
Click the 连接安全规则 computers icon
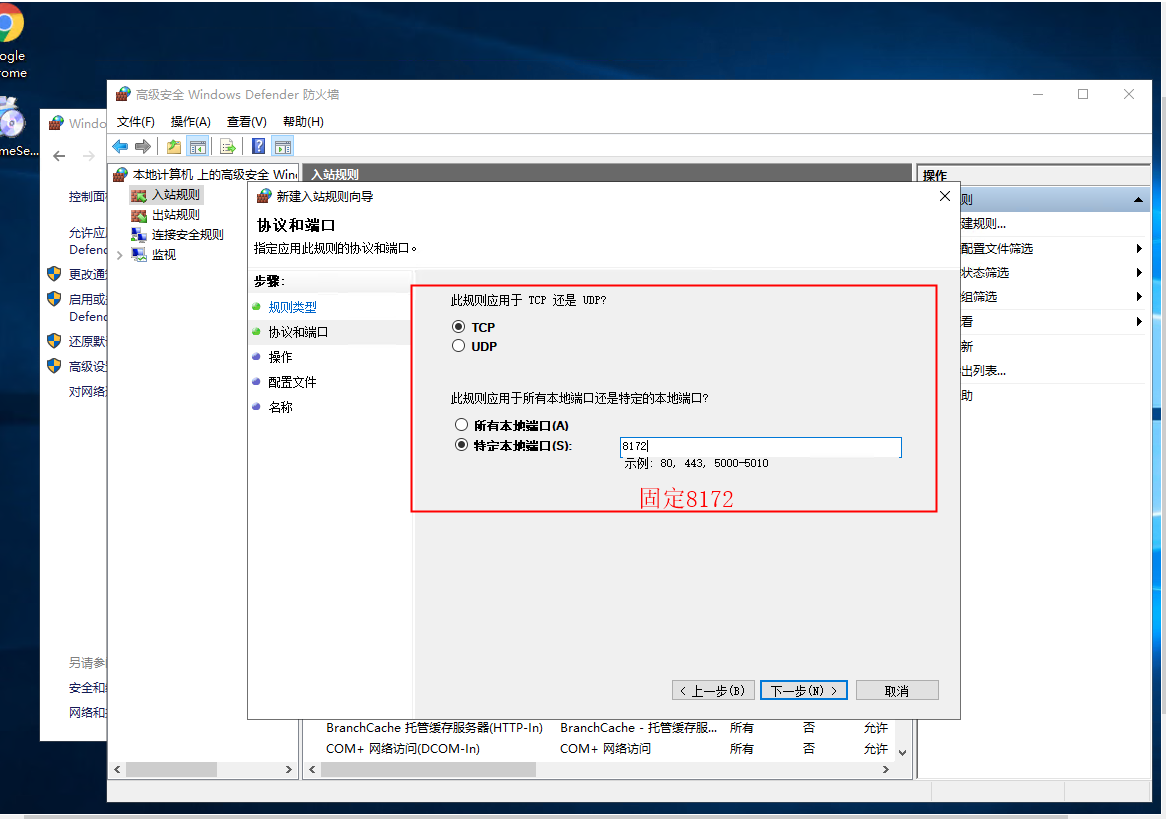(138, 235)
